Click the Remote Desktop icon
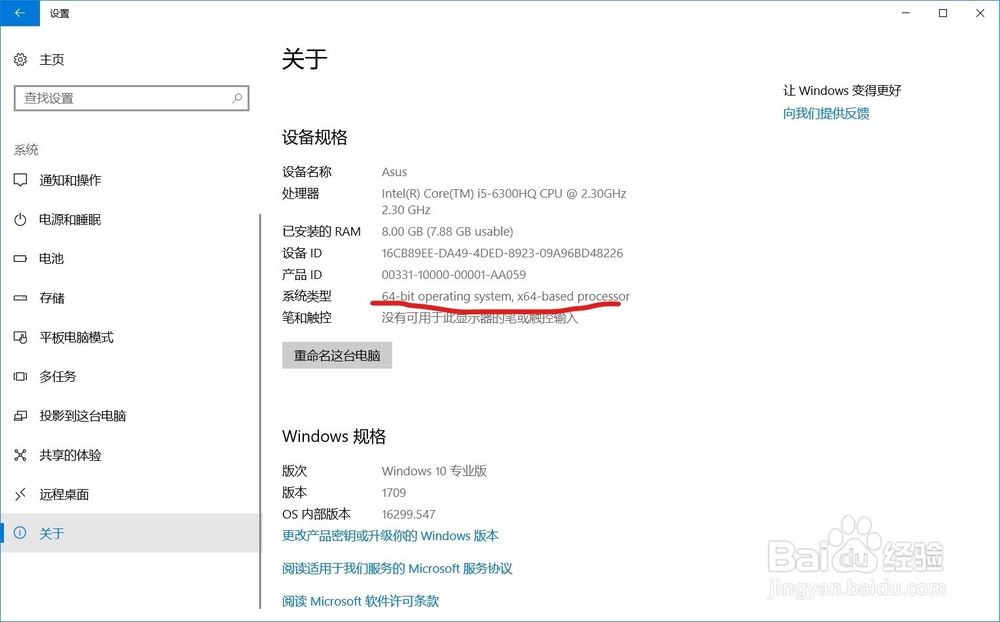The width and height of the screenshot is (1000, 622). [x=20, y=494]
